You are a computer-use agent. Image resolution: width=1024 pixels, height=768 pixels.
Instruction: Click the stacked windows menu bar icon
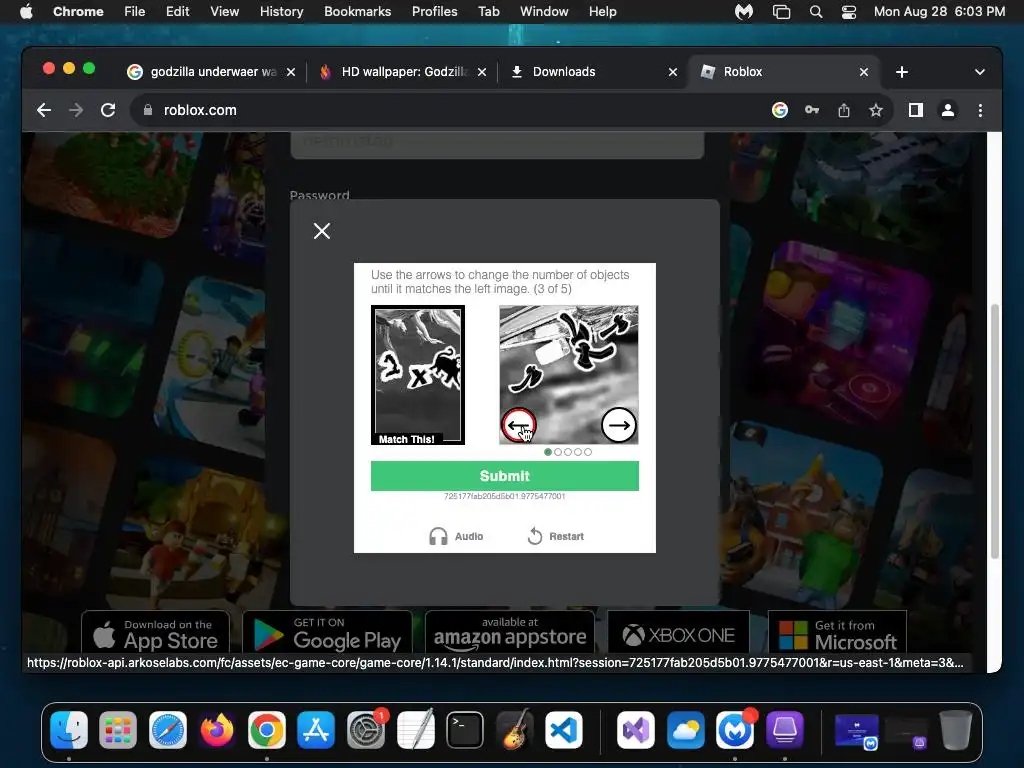pos(781,12)
